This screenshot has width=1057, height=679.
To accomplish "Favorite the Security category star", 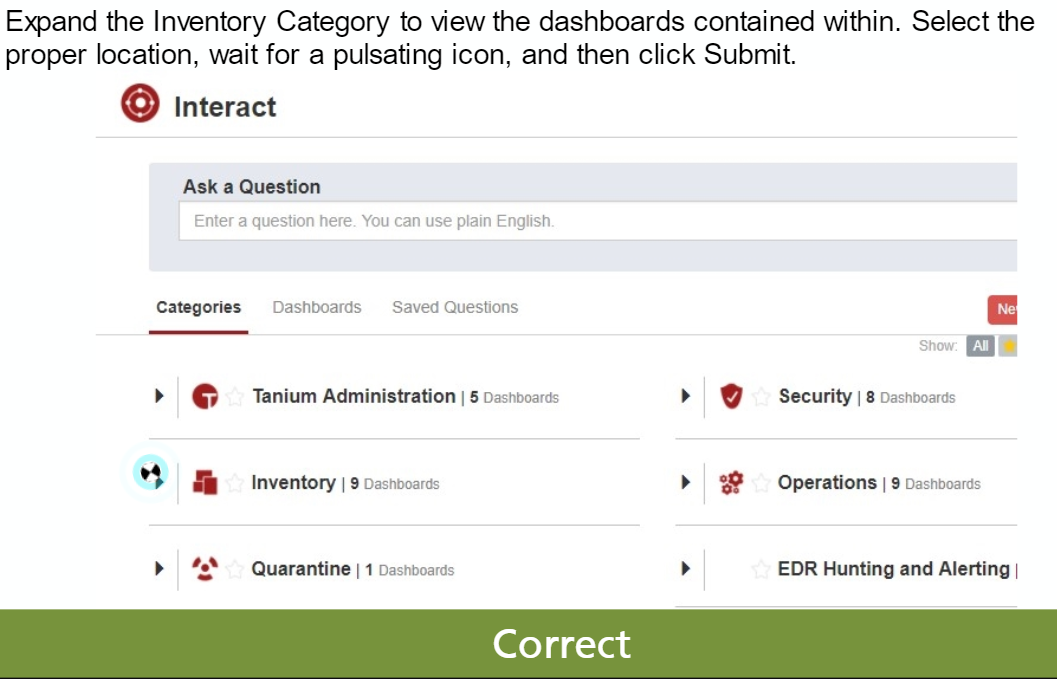I will tap(762, 397).
